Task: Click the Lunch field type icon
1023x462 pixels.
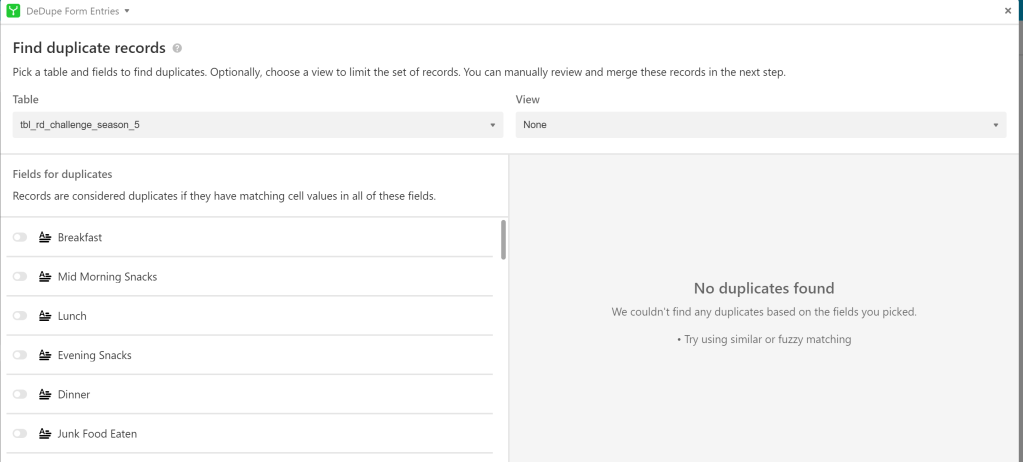Action: 45,316
